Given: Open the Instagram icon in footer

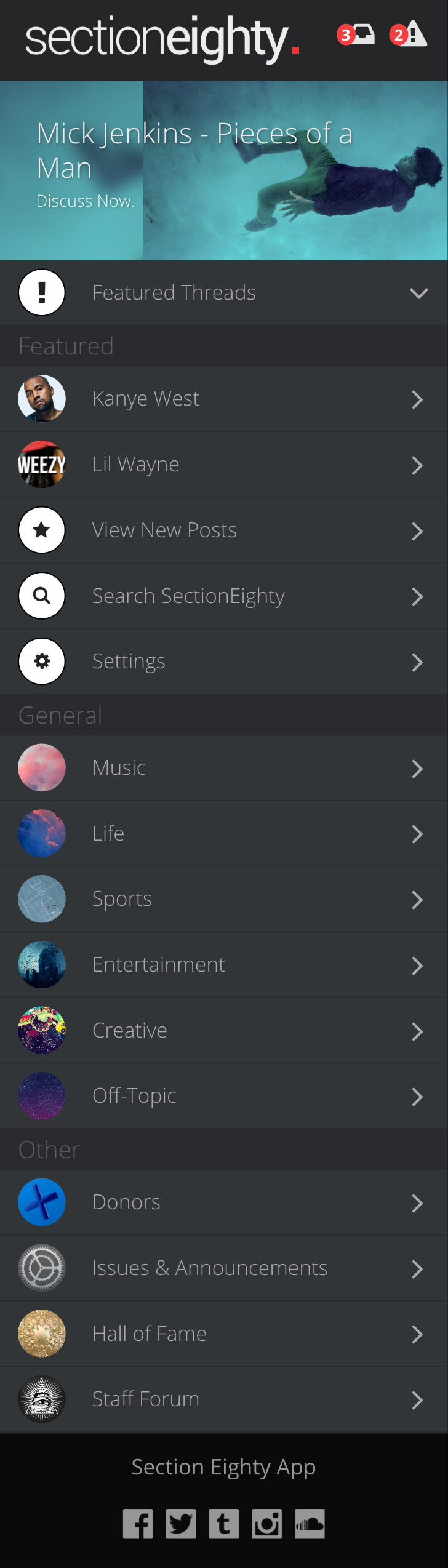Looking at the screenshot, I should pos(267,1524).
